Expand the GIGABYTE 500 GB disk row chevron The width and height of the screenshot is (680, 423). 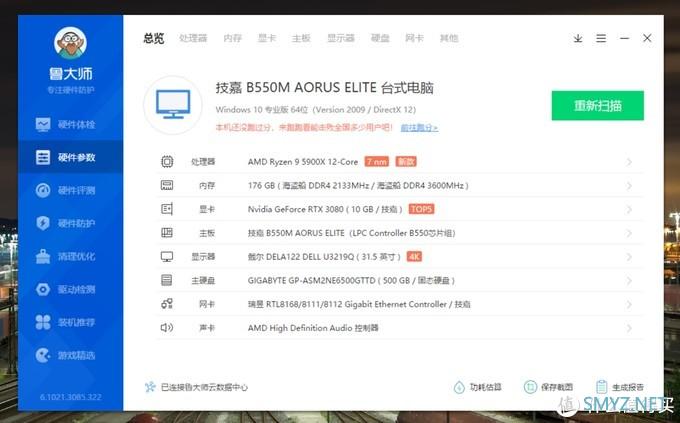pyautogui.click(x=629, y=281)
